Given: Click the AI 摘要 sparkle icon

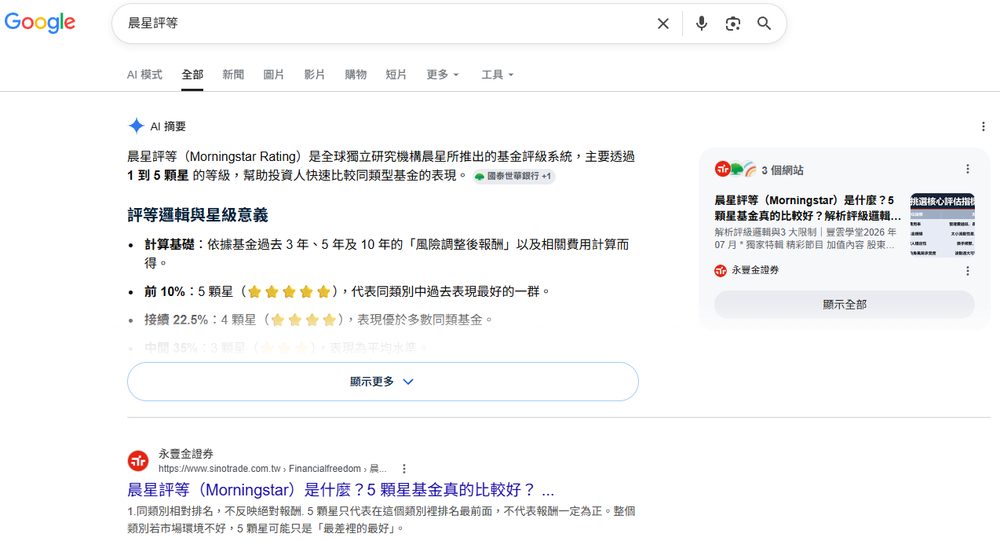Looking at the screenshot, I should 136,126.
